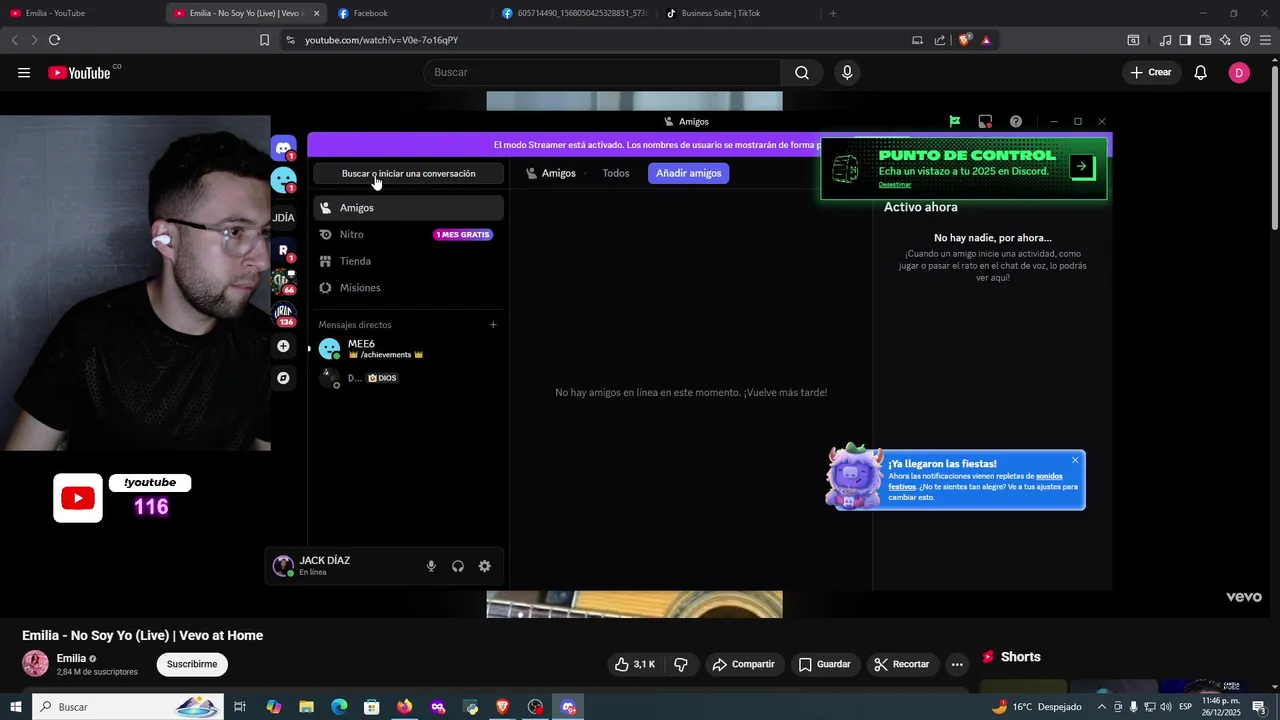Open Brave Rewards triangle icon

pos(986,40)
